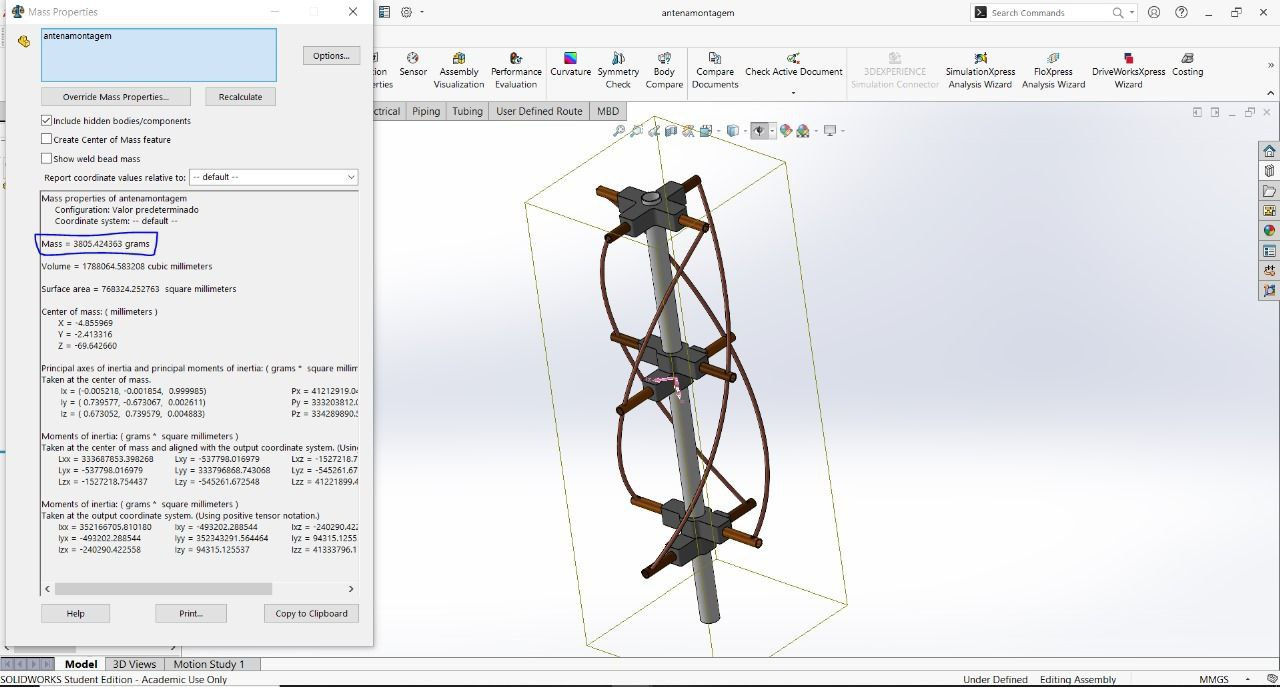Image resolution: width=1280 pixels, height=687 pixels.
Task: Check the Show weld bead mass box
Action: [47, 158]
